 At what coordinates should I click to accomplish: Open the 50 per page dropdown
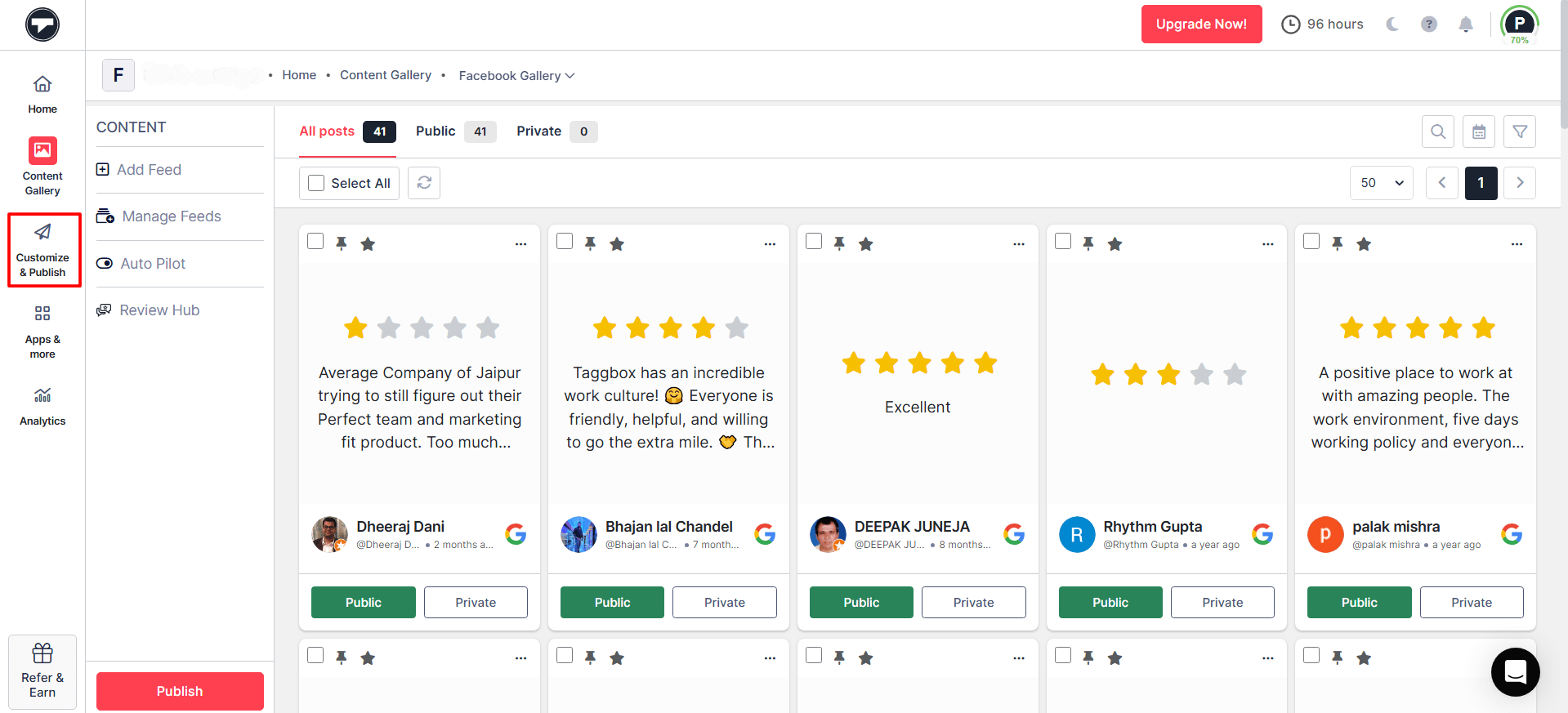tap(1382, 183)
